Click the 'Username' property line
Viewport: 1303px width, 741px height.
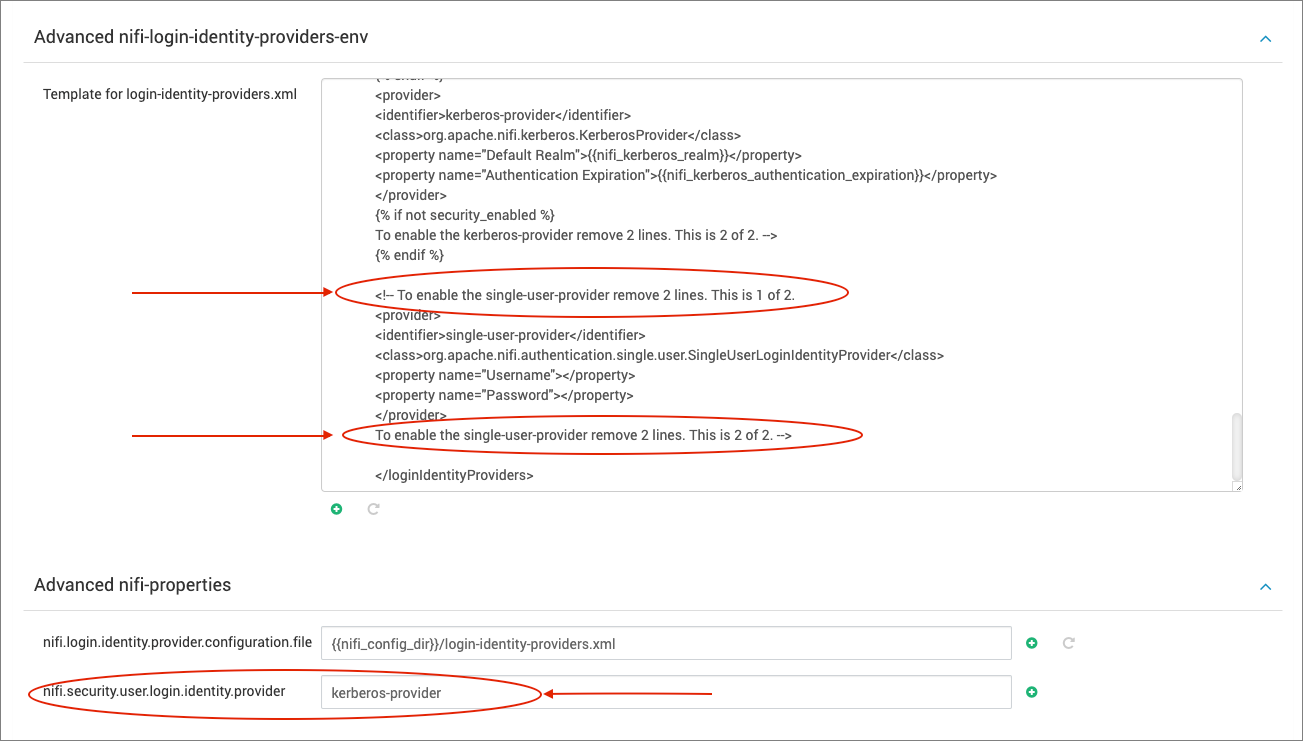click(505, 375)
